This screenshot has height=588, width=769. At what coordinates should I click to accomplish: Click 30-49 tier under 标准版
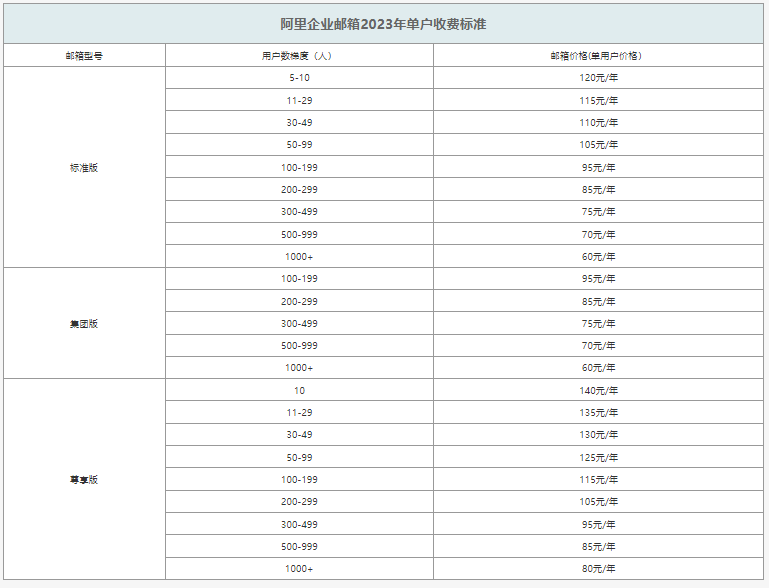[299, 123]
